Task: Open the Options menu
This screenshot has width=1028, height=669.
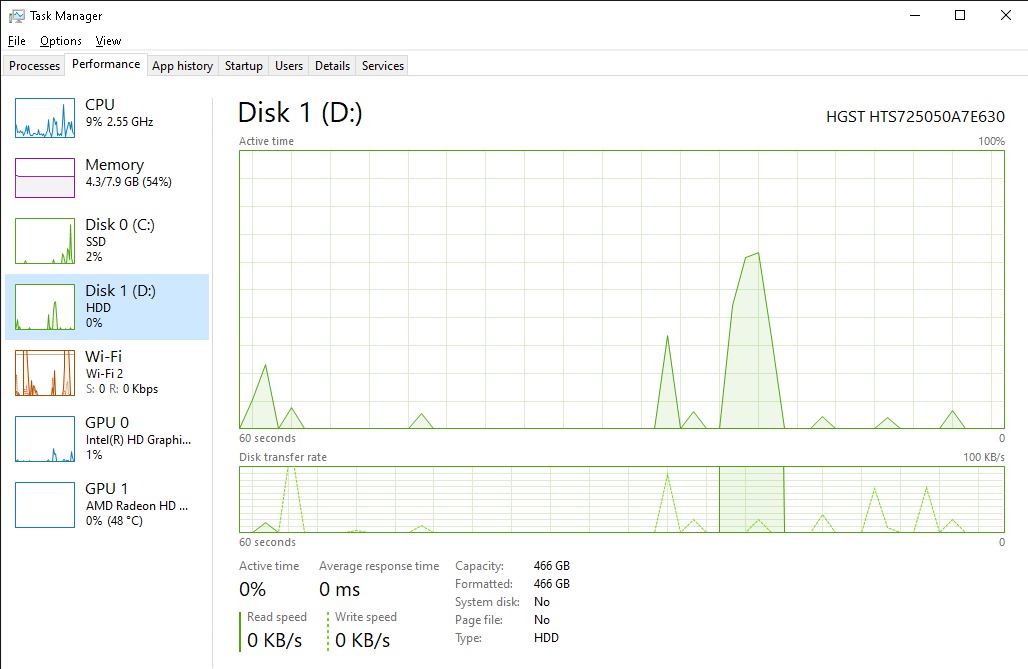Action: click(61, 41)
